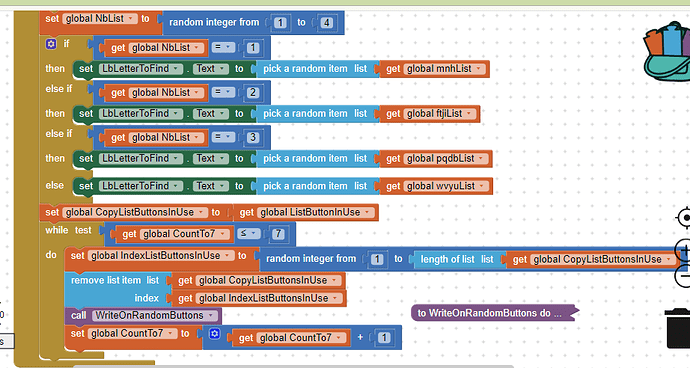
Task: Click the number 7 in while test
Action: (277, 234)
